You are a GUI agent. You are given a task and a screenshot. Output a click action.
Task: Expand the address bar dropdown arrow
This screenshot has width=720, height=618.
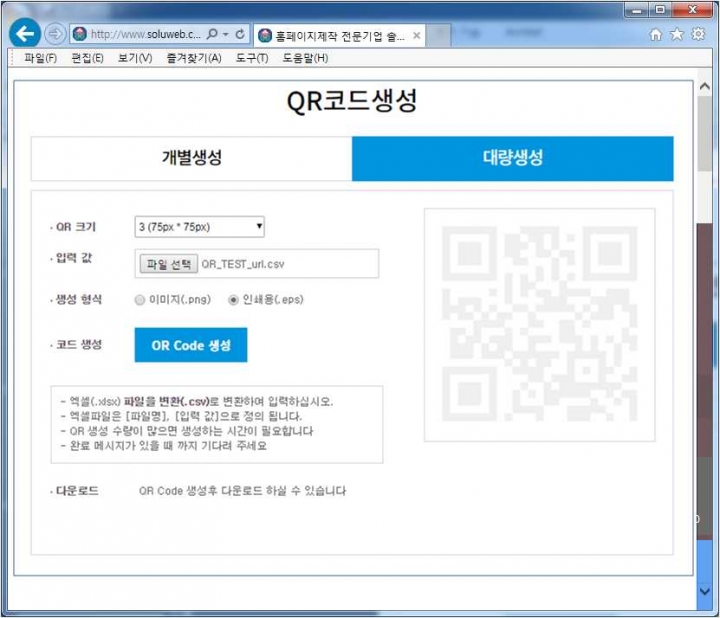click(225, 34)
